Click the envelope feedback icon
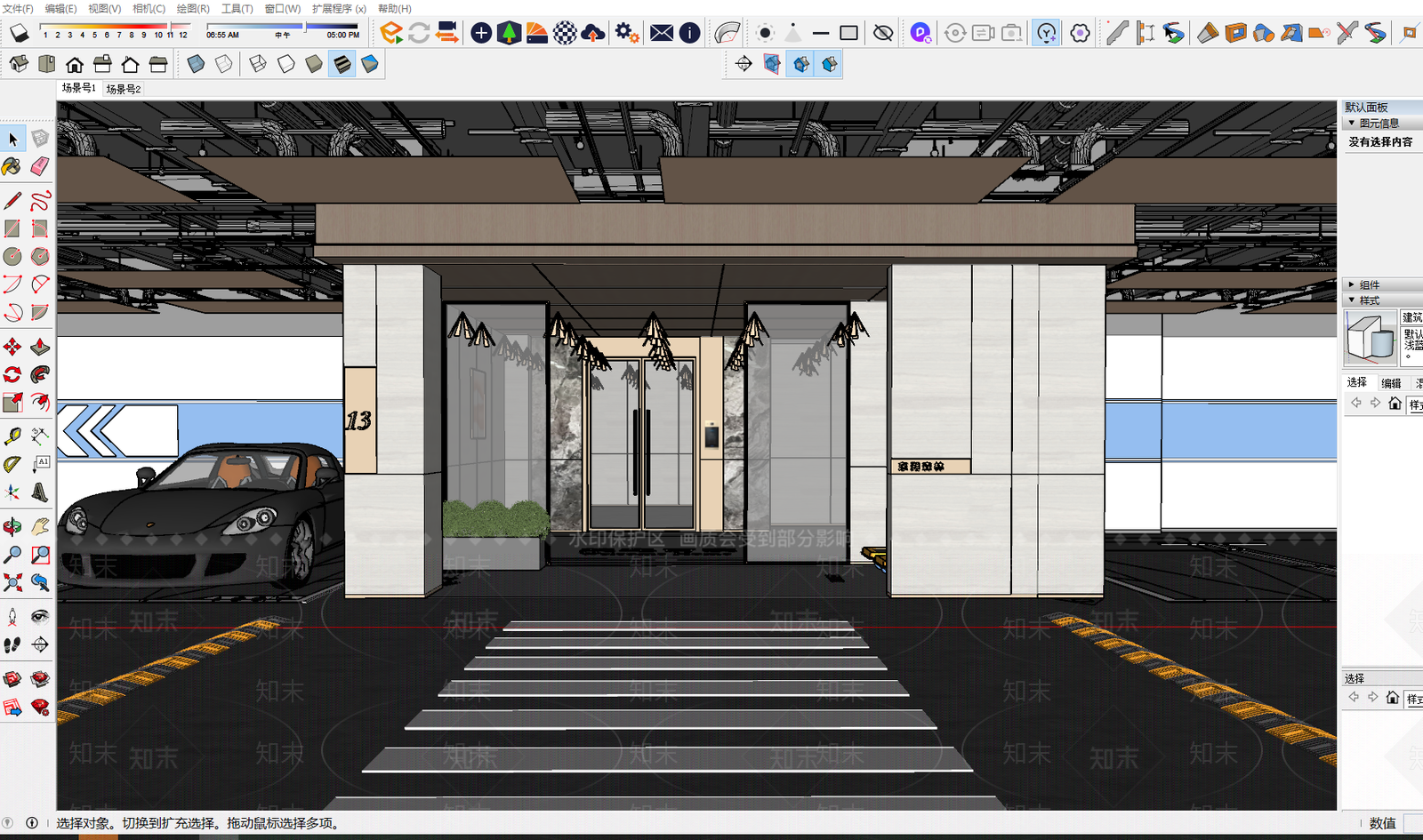Image resolution: width=1423 pixels, height=840 pixels. 662,33
